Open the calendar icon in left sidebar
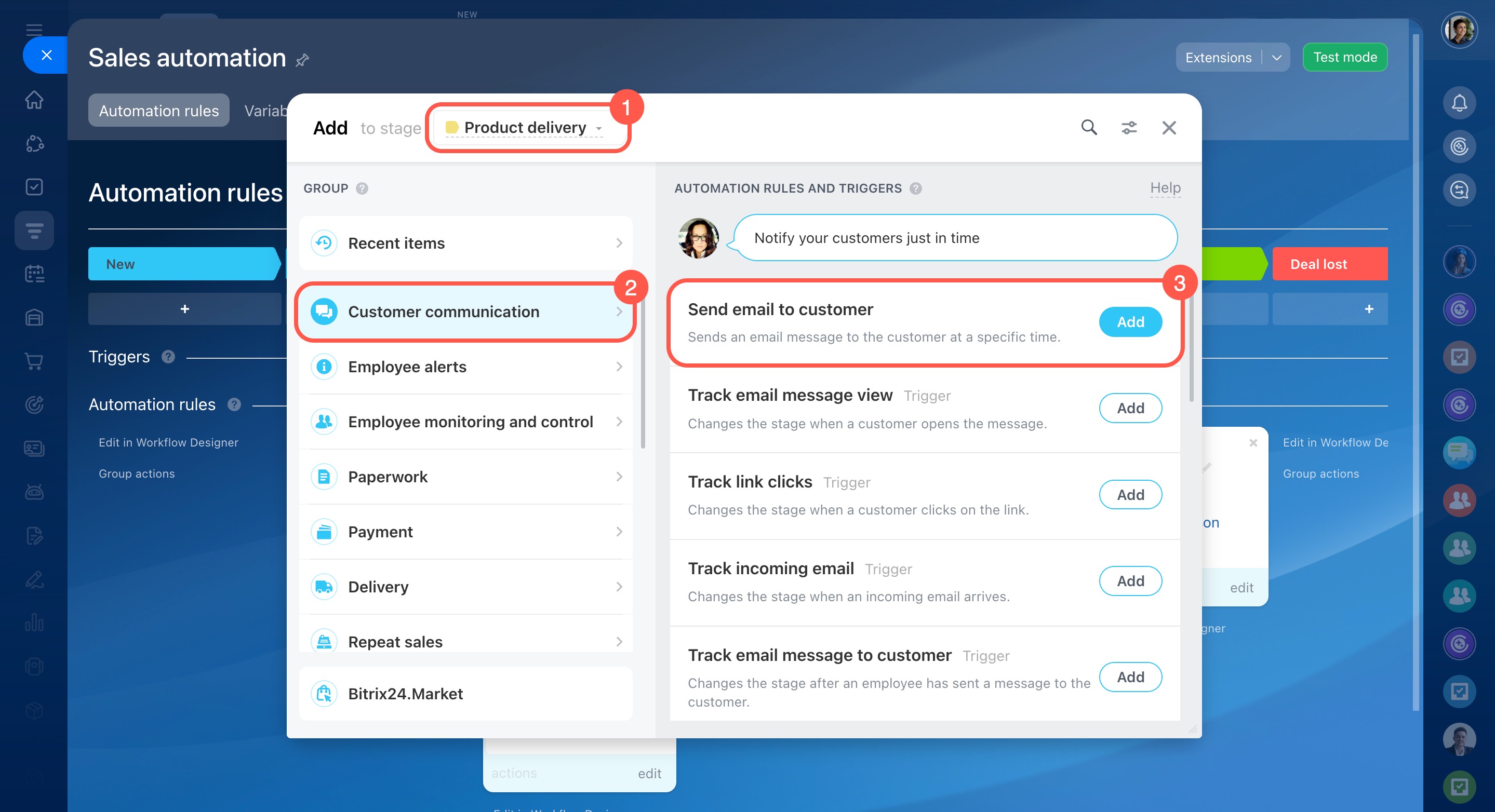 pos(34,274)
